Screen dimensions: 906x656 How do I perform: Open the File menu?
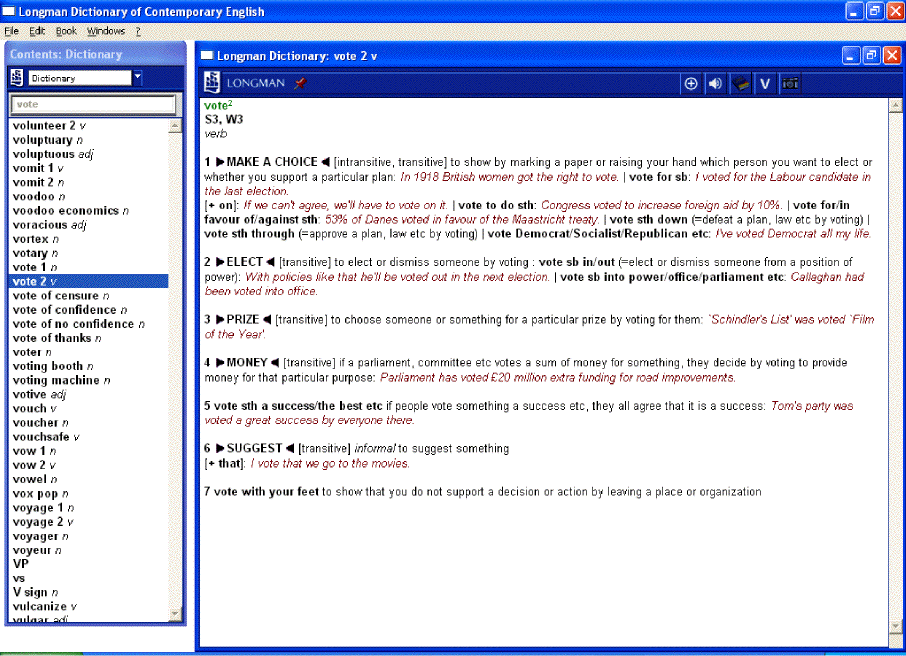tap(12, 31)
